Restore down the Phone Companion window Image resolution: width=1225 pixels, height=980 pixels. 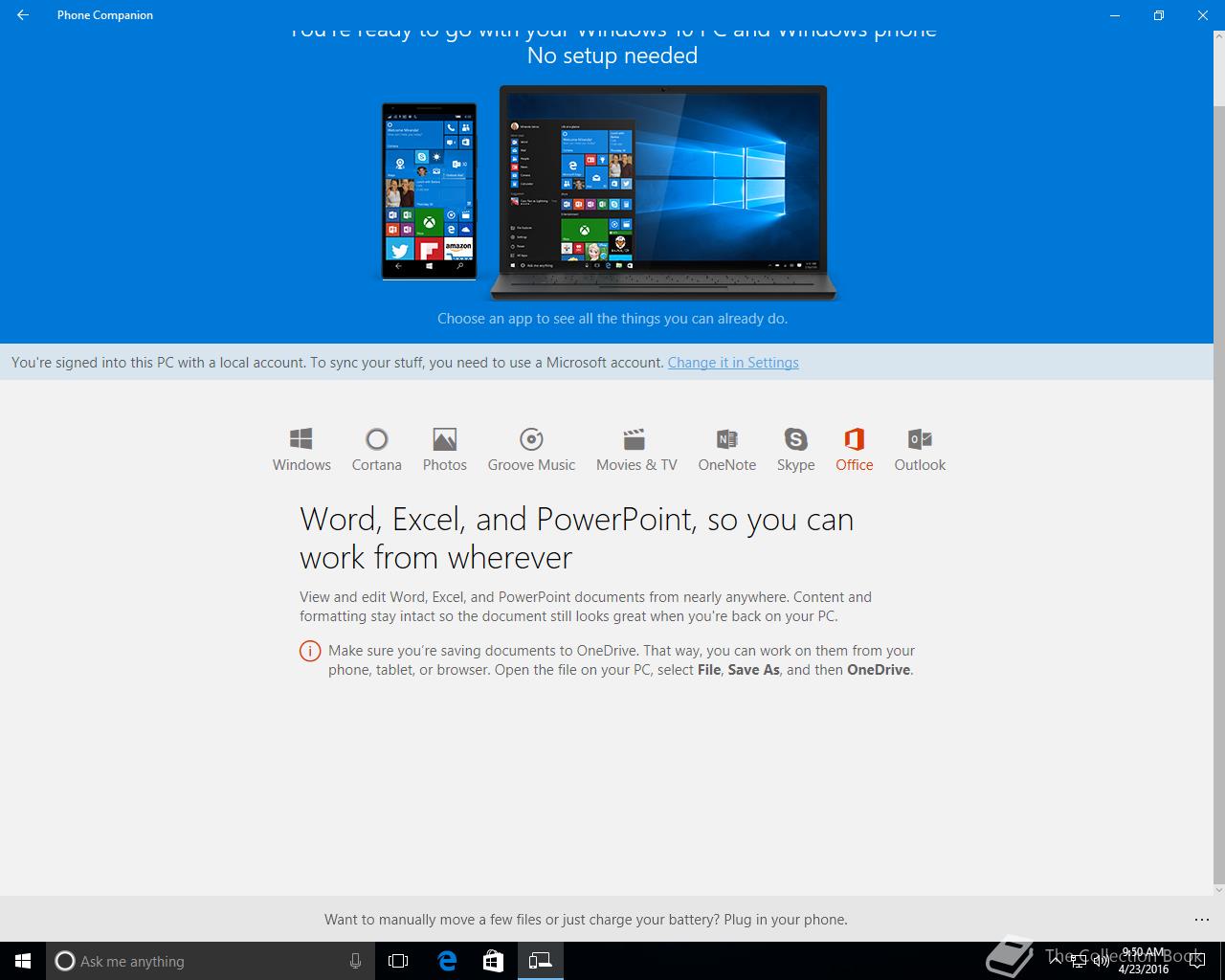[1158, 15]
